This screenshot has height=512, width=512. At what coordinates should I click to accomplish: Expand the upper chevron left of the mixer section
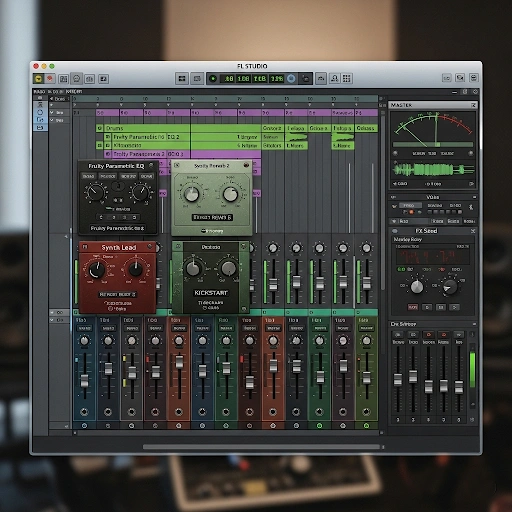point(52,312)
